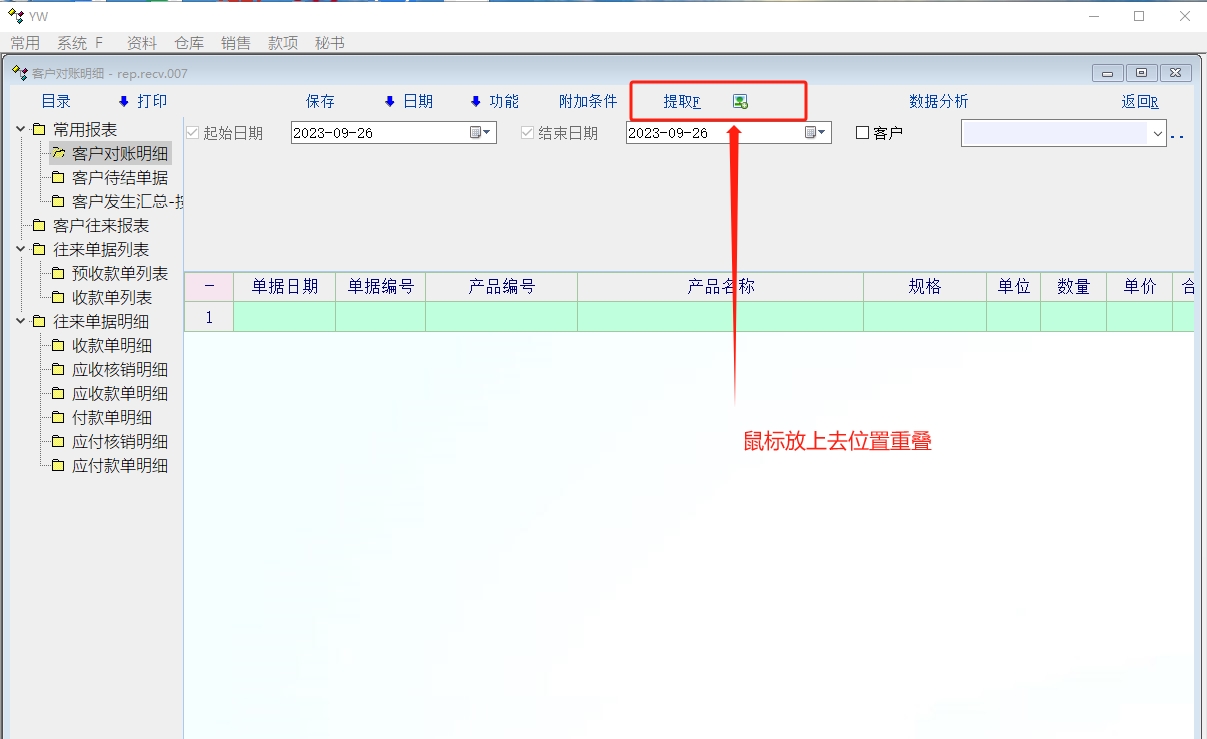Toggle the 结束日期 checkbox
Screen dimensions: 1207x739
(x=528, y=133)
